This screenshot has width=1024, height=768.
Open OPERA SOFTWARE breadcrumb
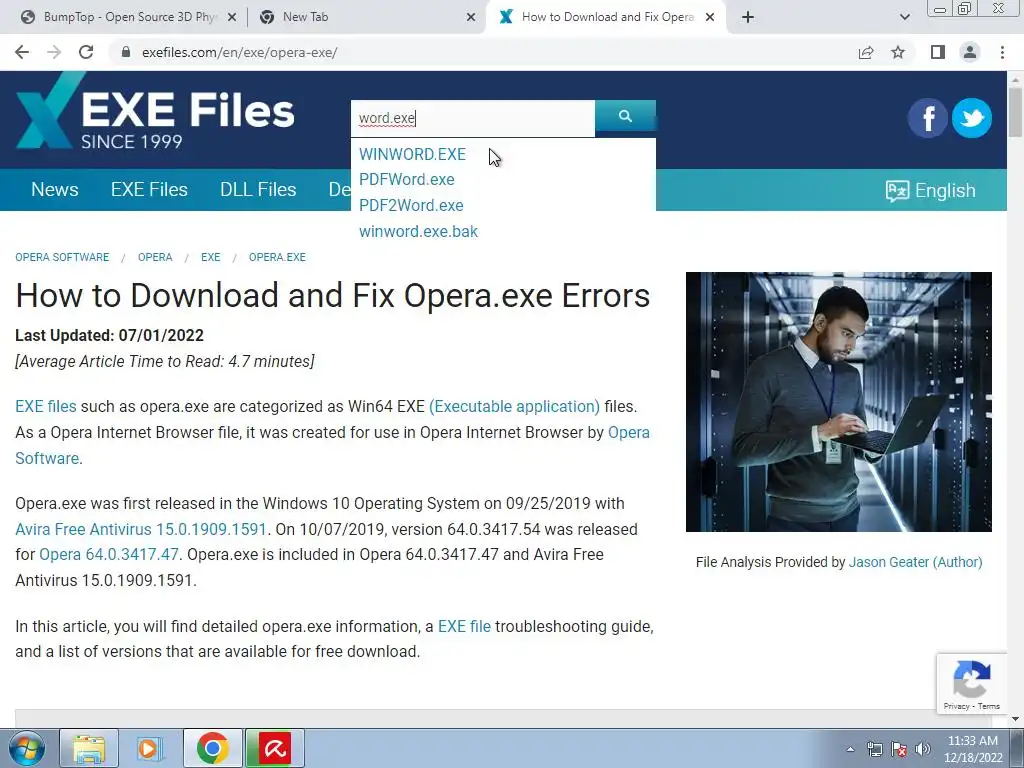pyautogui.click(x=62, y=257)
